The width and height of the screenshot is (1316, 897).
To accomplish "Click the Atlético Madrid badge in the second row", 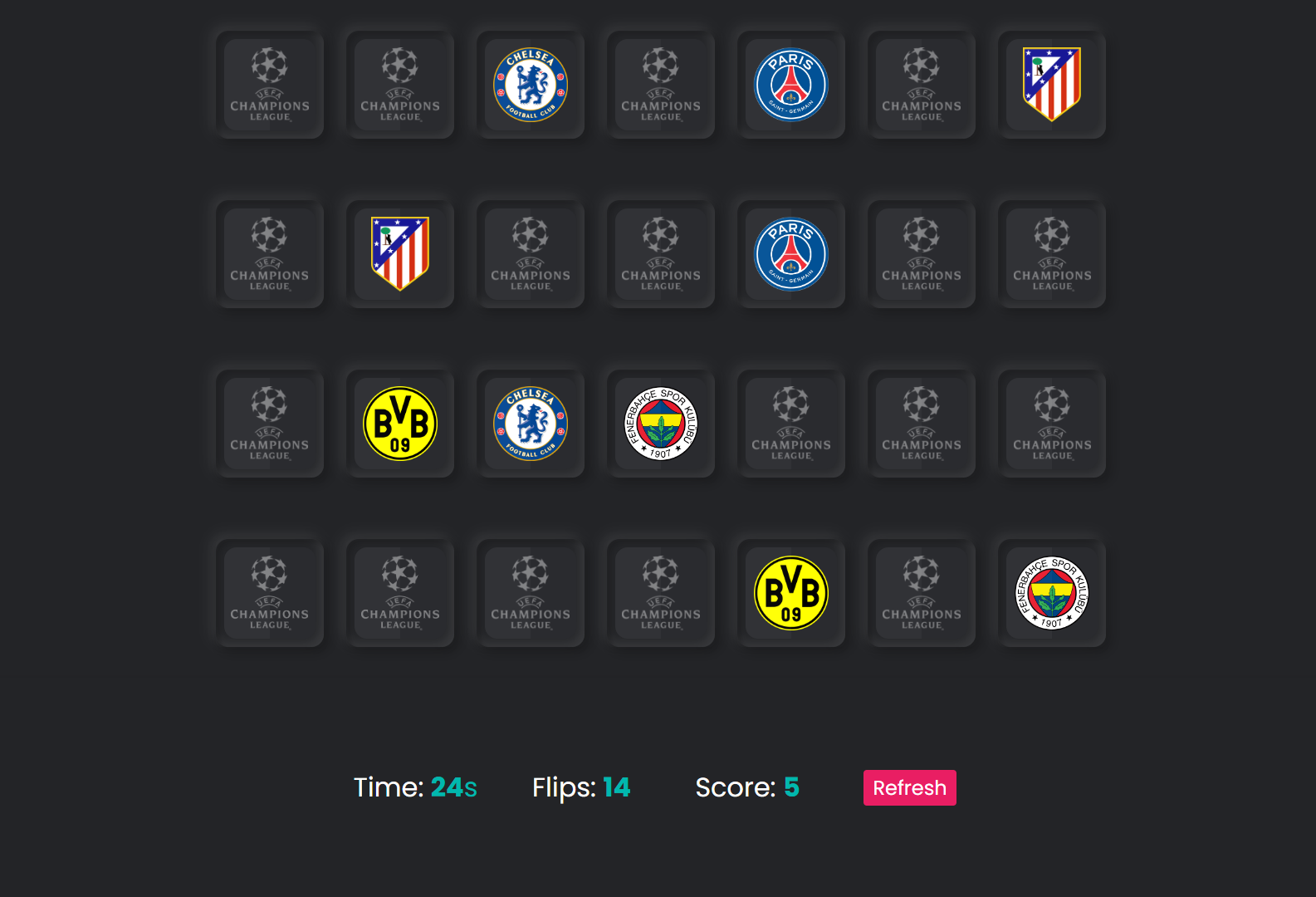I will [x=400, y=253].
